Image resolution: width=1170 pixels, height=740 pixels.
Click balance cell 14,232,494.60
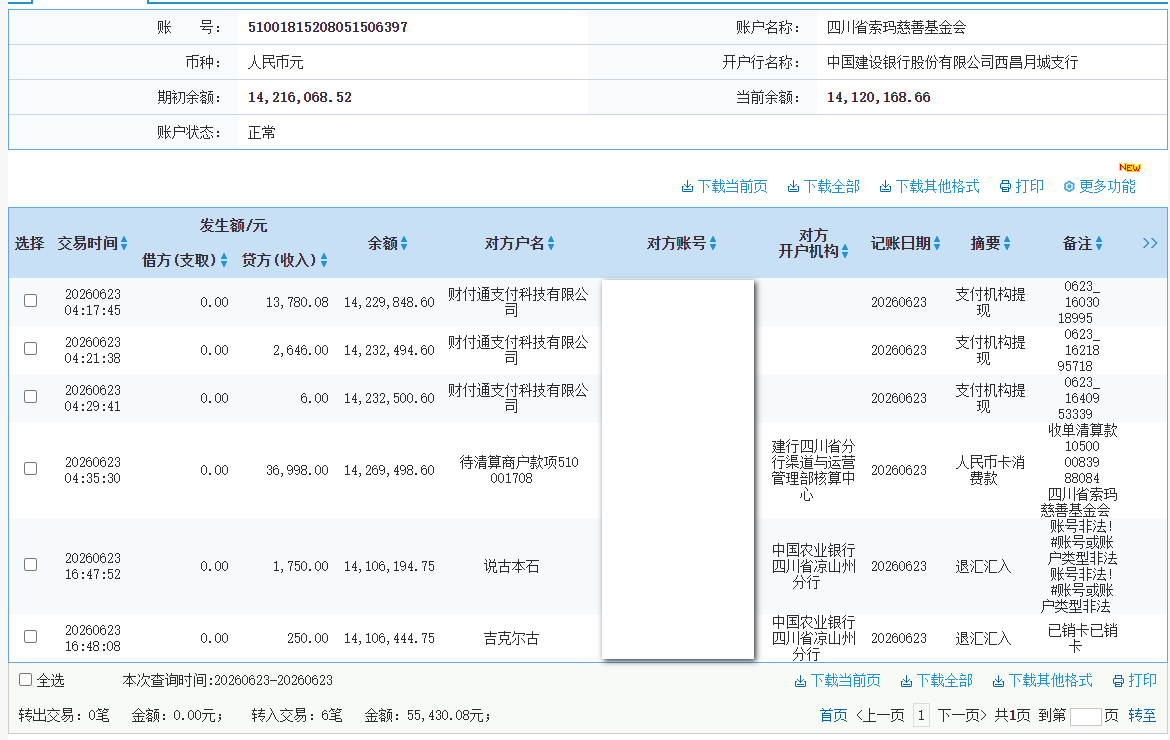pyautogui.click(x=389, y=350)
